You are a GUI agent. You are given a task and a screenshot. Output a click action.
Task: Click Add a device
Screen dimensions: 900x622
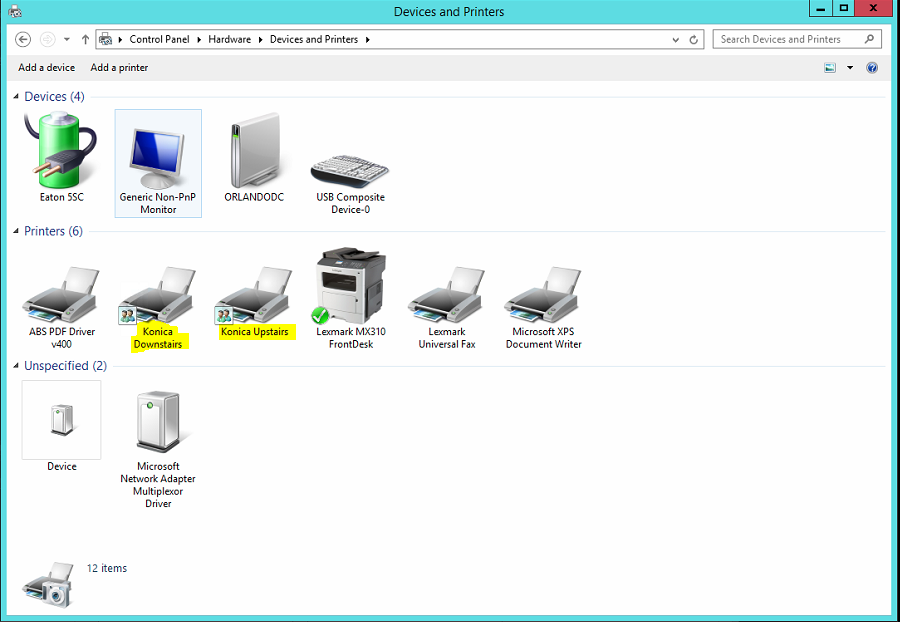point(46,68)
